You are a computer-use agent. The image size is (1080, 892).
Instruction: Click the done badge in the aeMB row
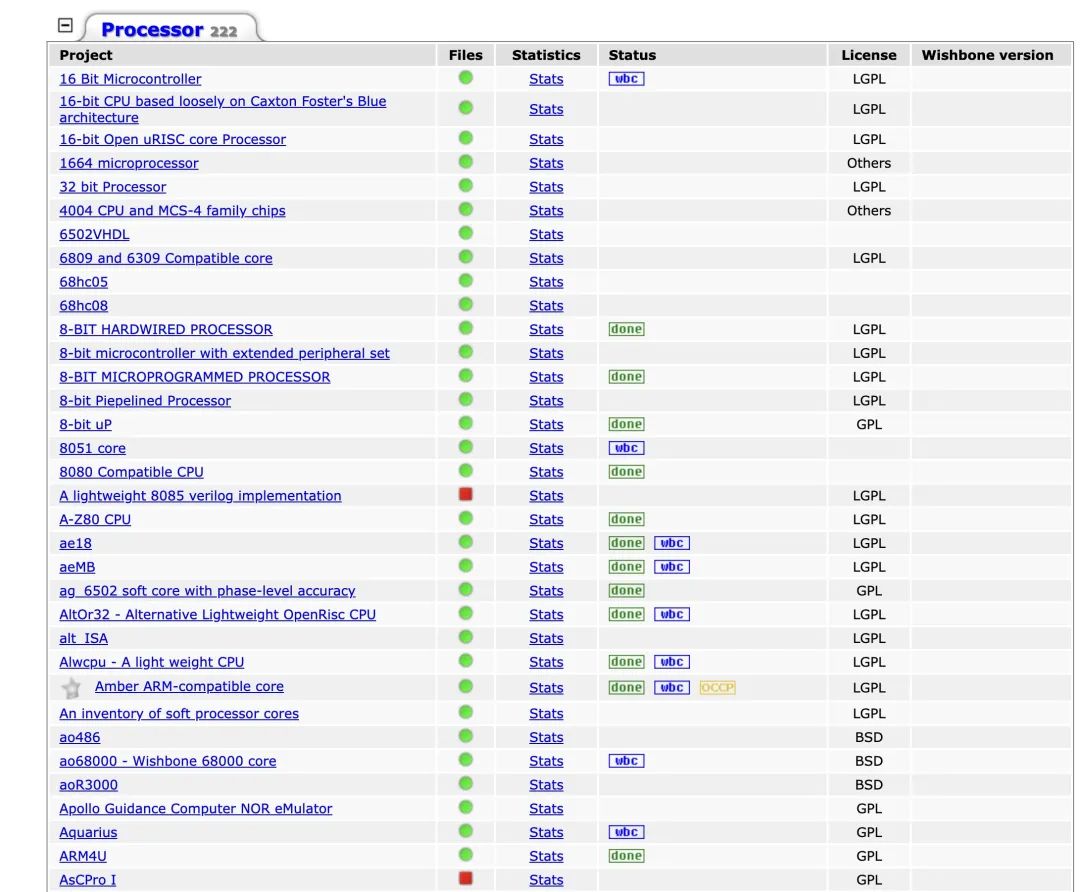[x=626, y=567]
